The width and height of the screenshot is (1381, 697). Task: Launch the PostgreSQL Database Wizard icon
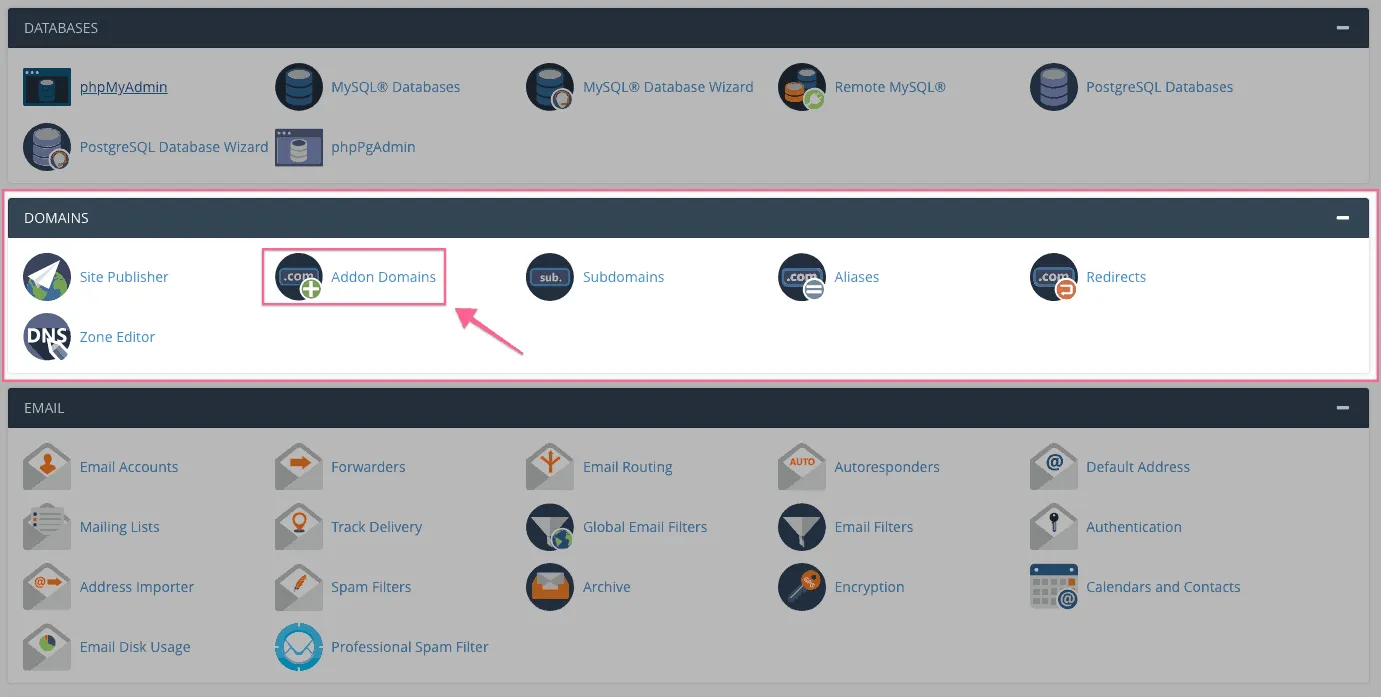(x=47, y=147)
